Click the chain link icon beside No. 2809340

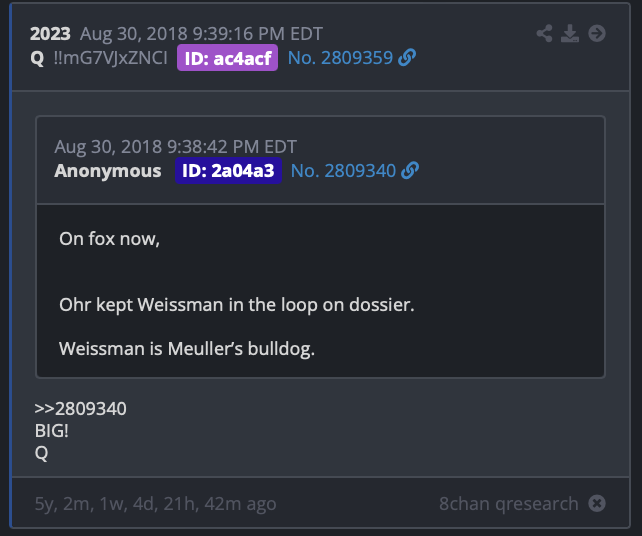click(410, 170)
